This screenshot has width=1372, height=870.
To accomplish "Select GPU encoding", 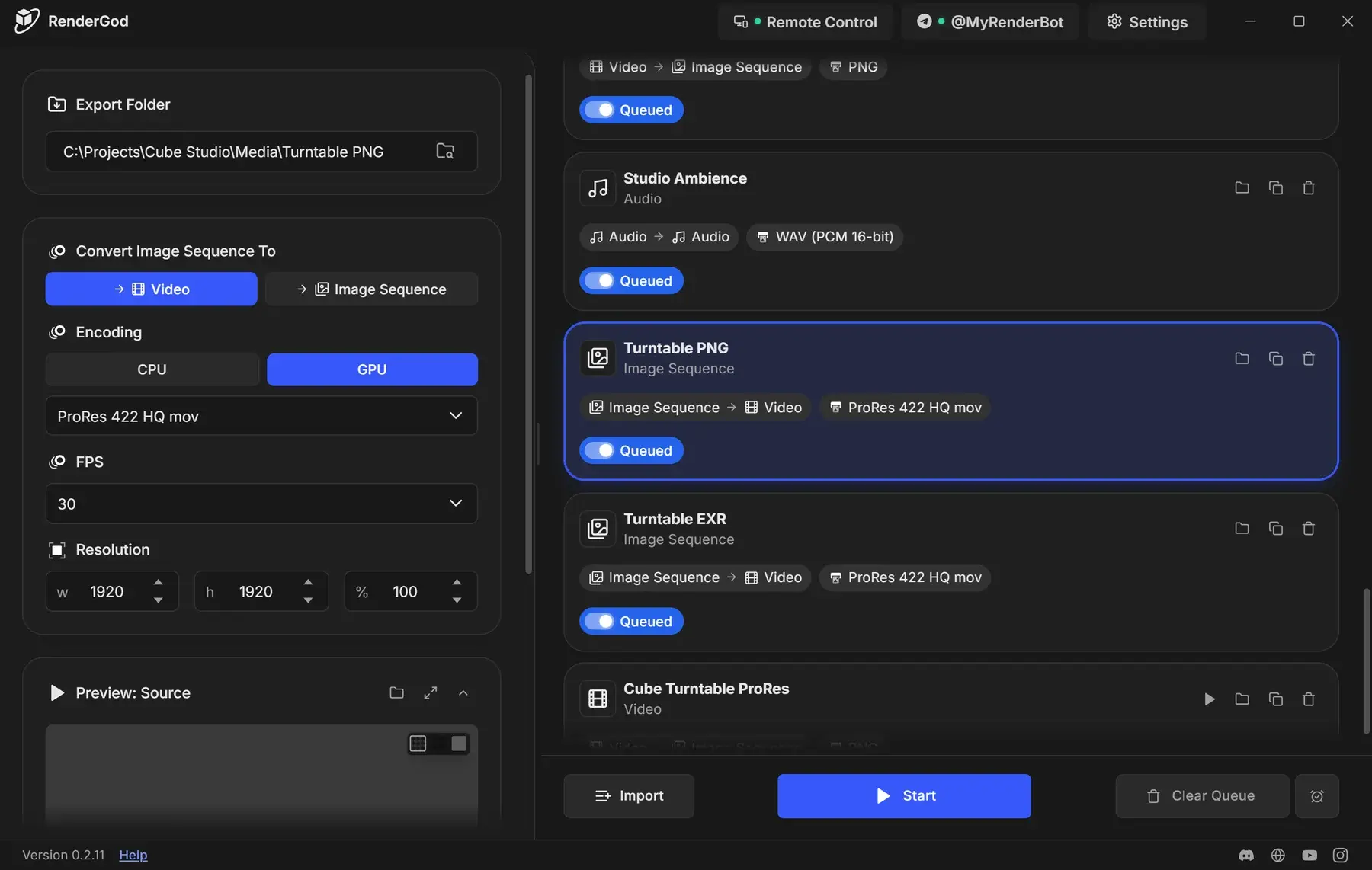I will pos(372,369).
